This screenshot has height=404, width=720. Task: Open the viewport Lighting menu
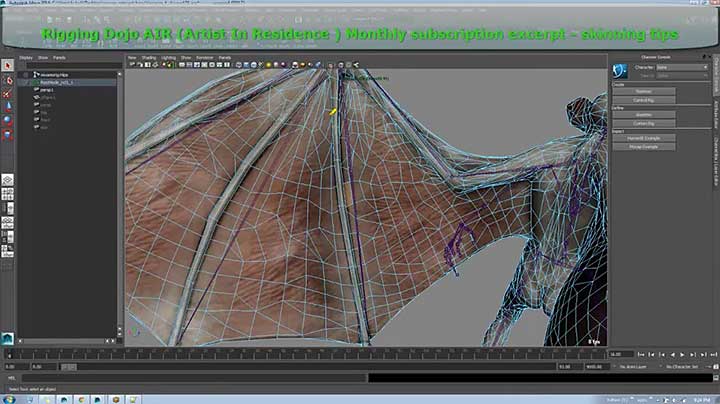(169, 58)
